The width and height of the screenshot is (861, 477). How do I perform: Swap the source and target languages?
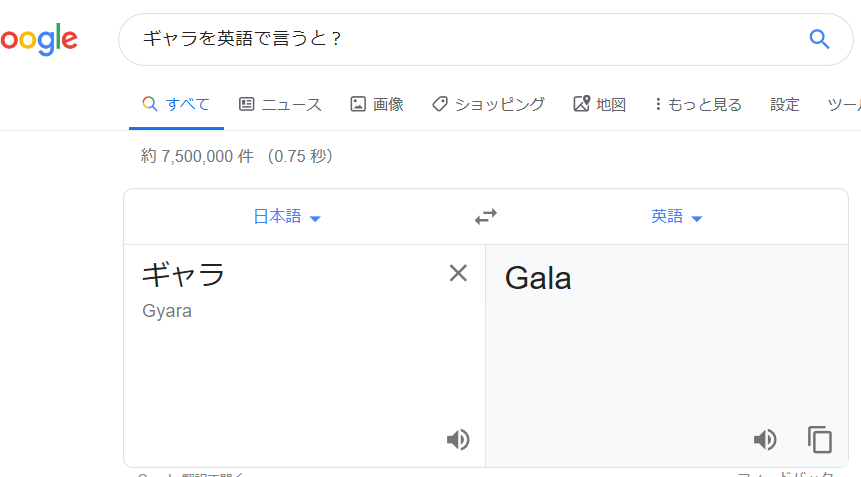pyautogui.click(x=485, y=217)
